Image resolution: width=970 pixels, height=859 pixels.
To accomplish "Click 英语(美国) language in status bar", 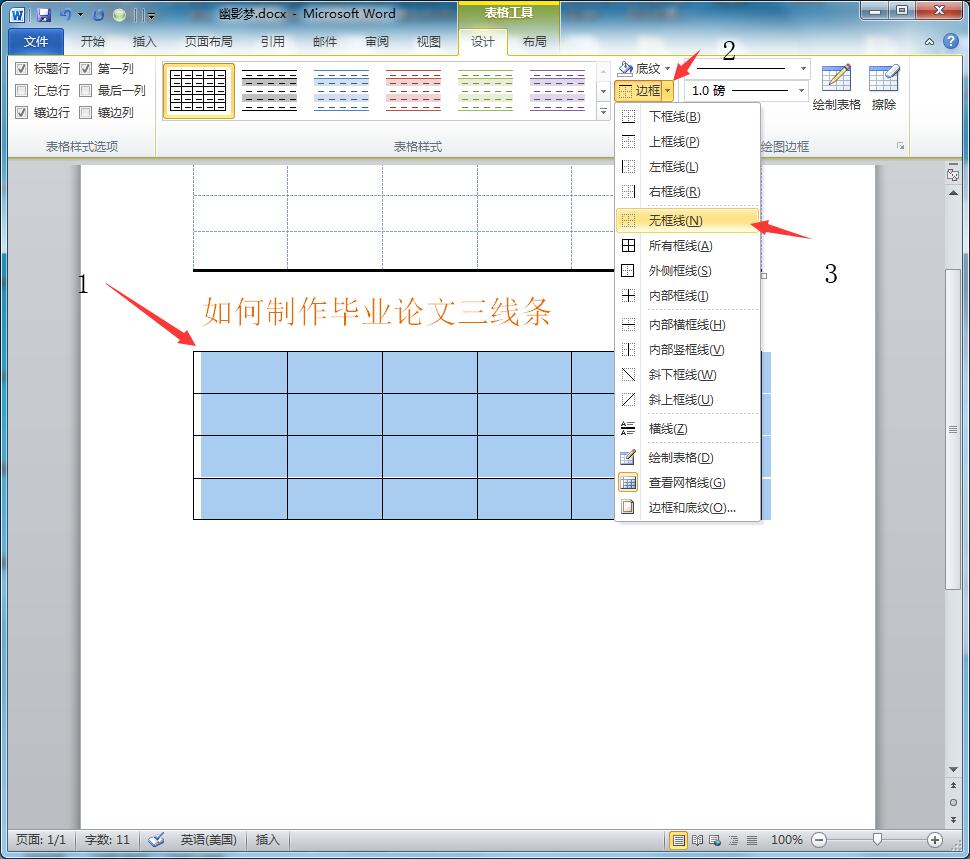I will (208, 840).
